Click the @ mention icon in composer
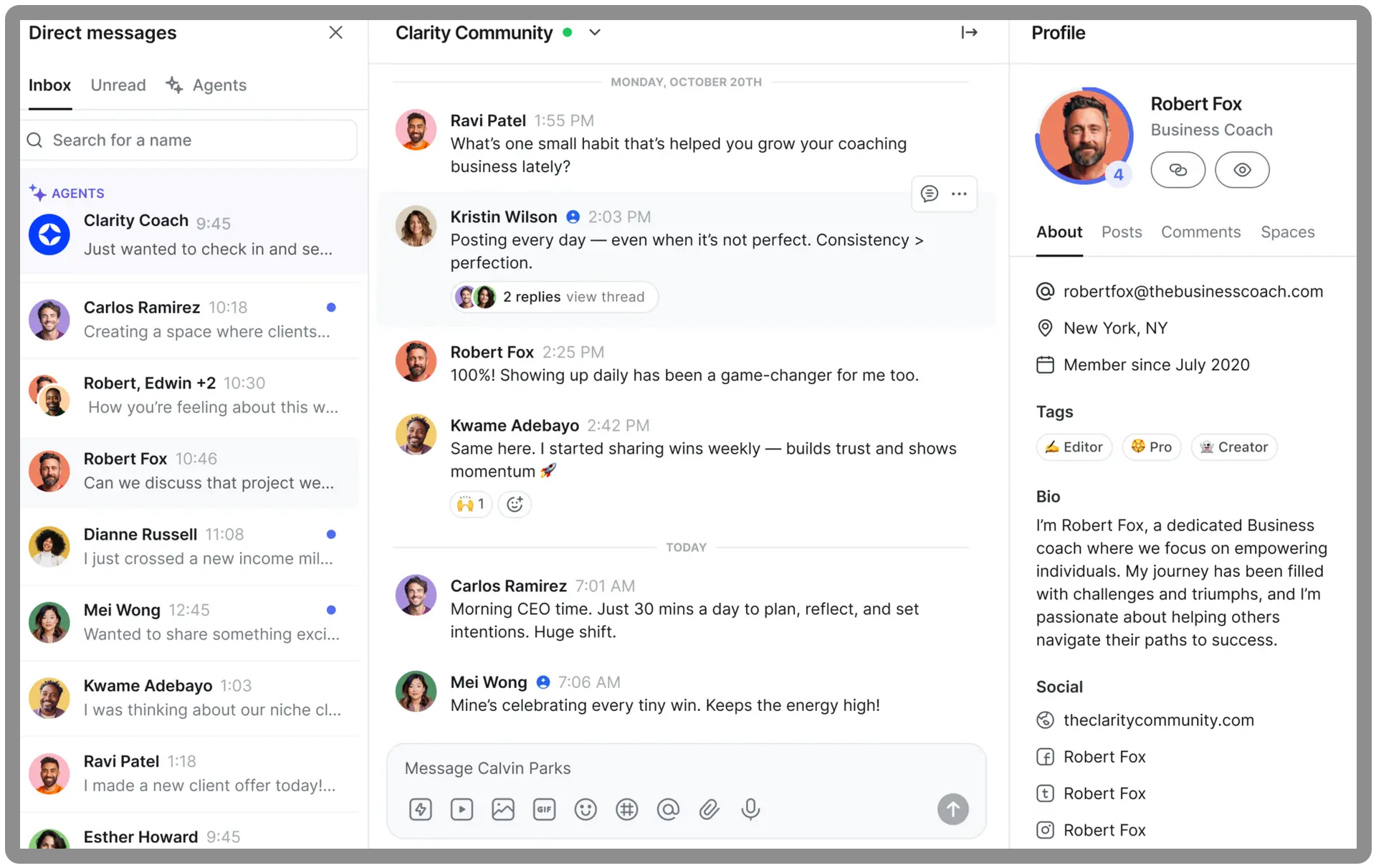The height and width of the screenshot is (868, 1376). pos(668,809)
